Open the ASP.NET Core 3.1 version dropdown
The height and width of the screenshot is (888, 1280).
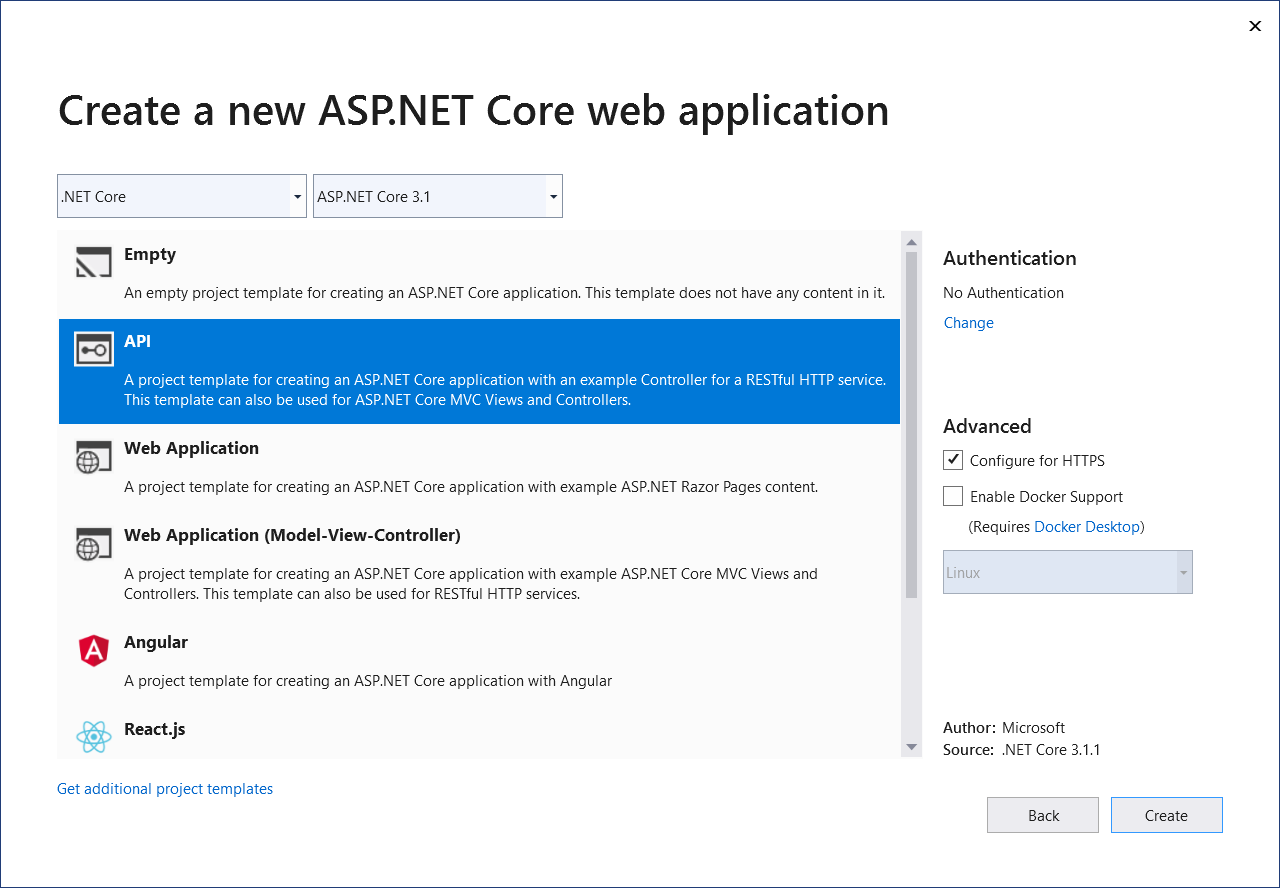552,195
